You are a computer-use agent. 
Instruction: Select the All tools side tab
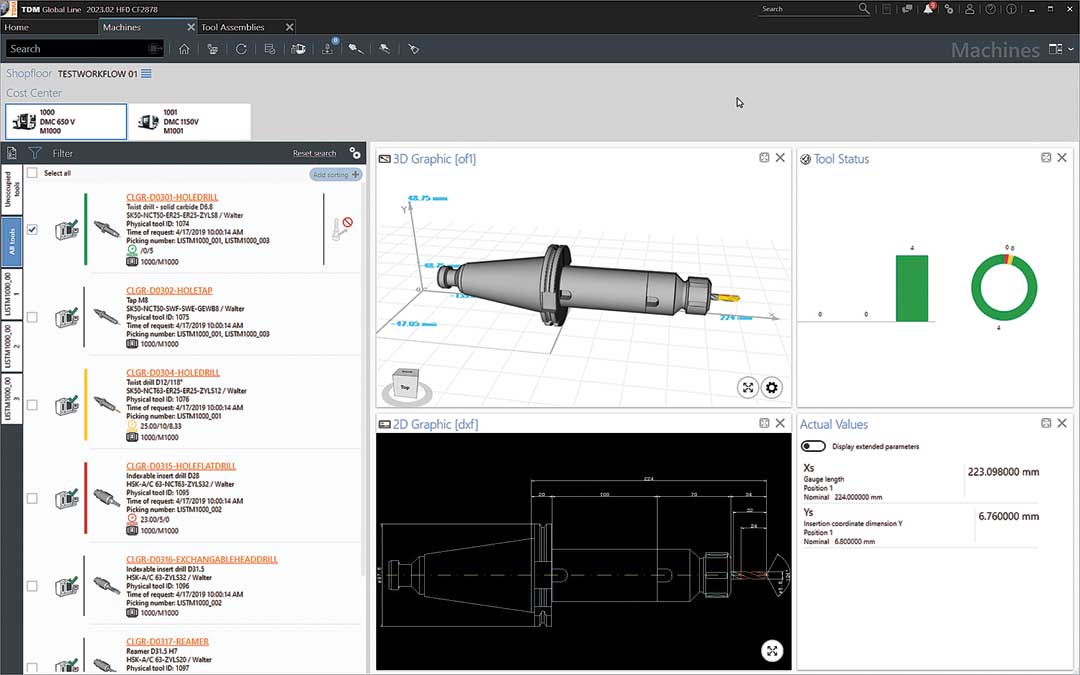(x=12, y=241)
